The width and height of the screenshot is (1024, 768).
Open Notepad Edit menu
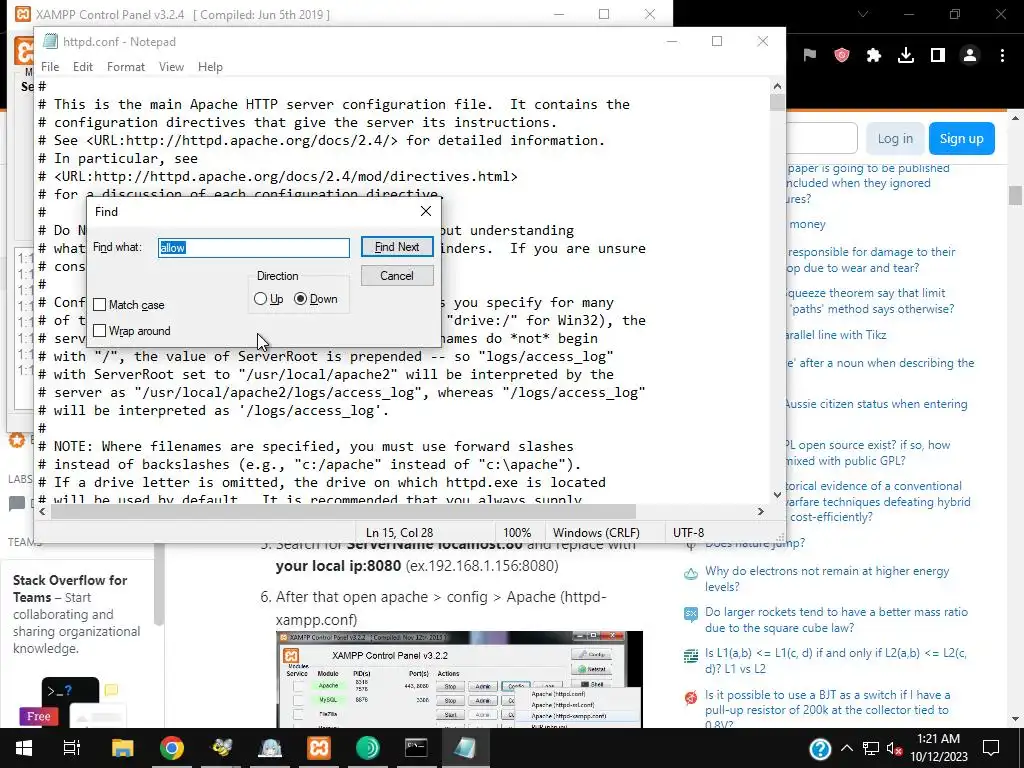[x=82, y=67]
